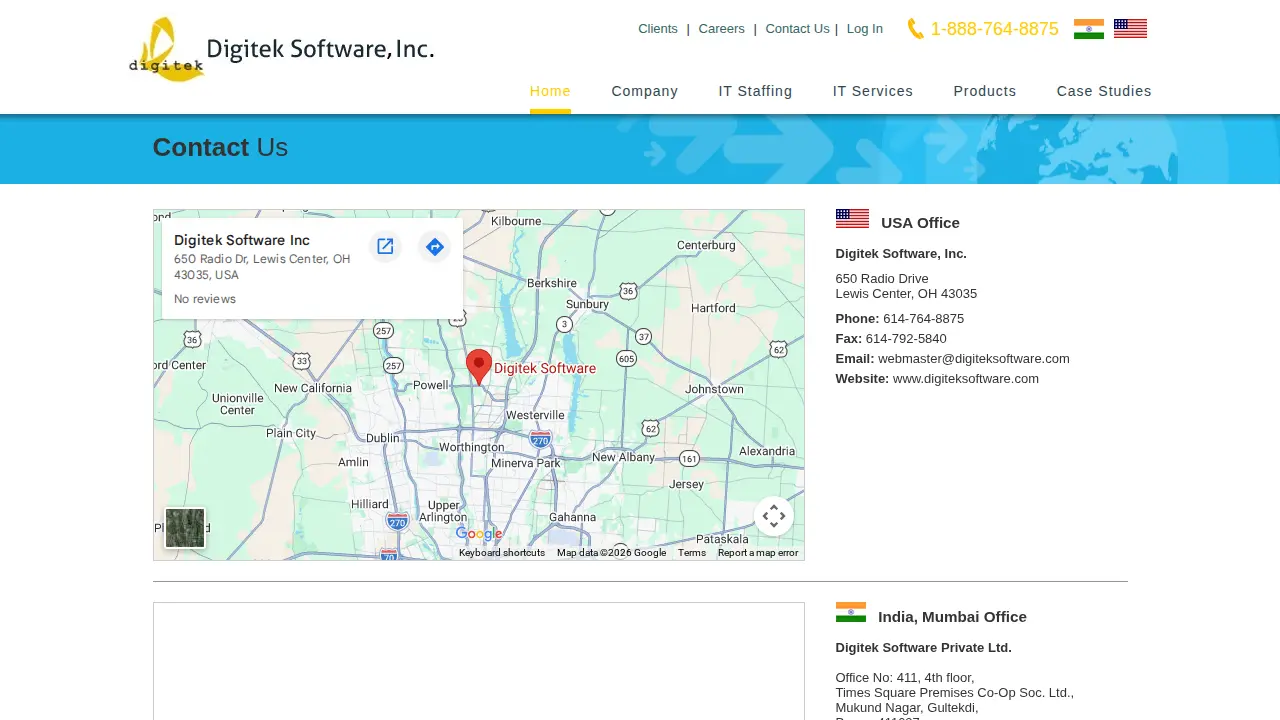Click the Westerville label on map
Image resolution: width=1280 pixels, height=720 pixels.
pyautogui.click(x=536, y=415)
